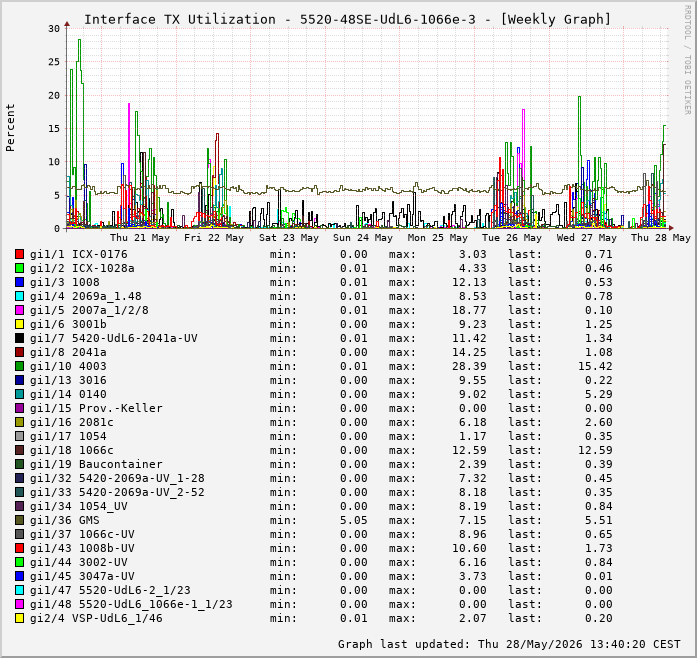Click the Fri 22 May x-axis label
The image size is (697, 658).
pos(214,237)
